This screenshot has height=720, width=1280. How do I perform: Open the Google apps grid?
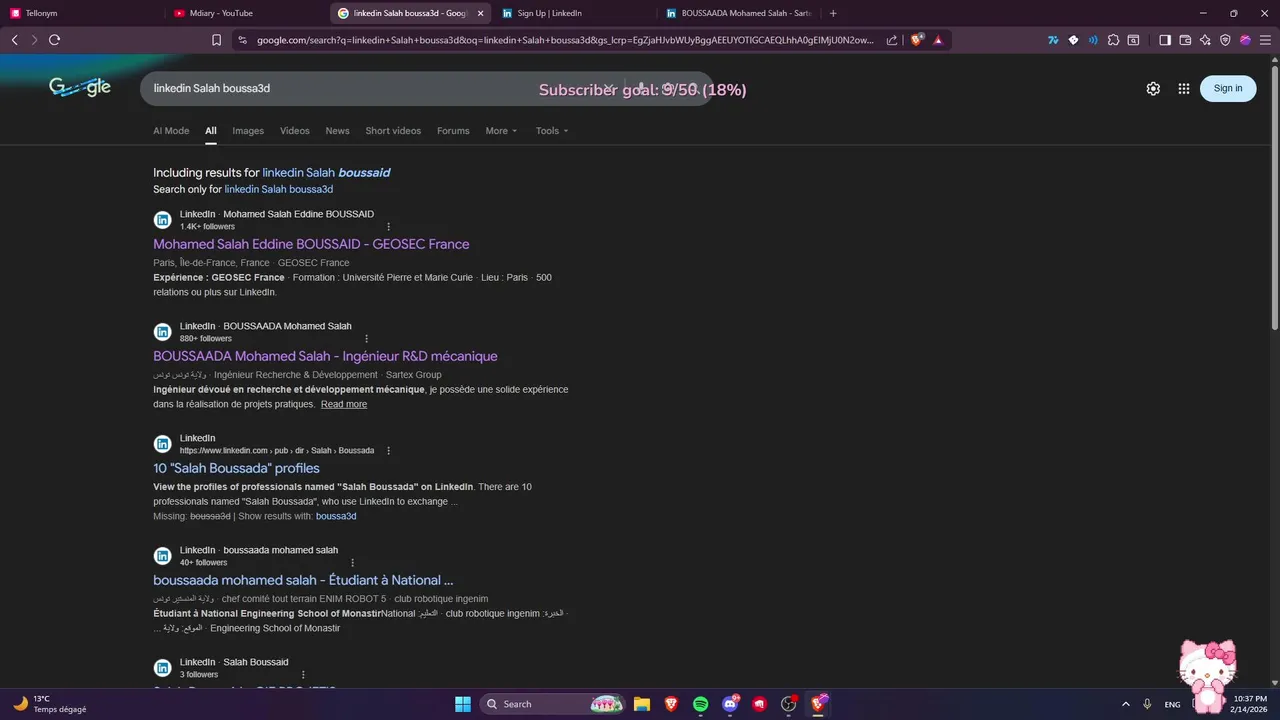pos(1184,88)
